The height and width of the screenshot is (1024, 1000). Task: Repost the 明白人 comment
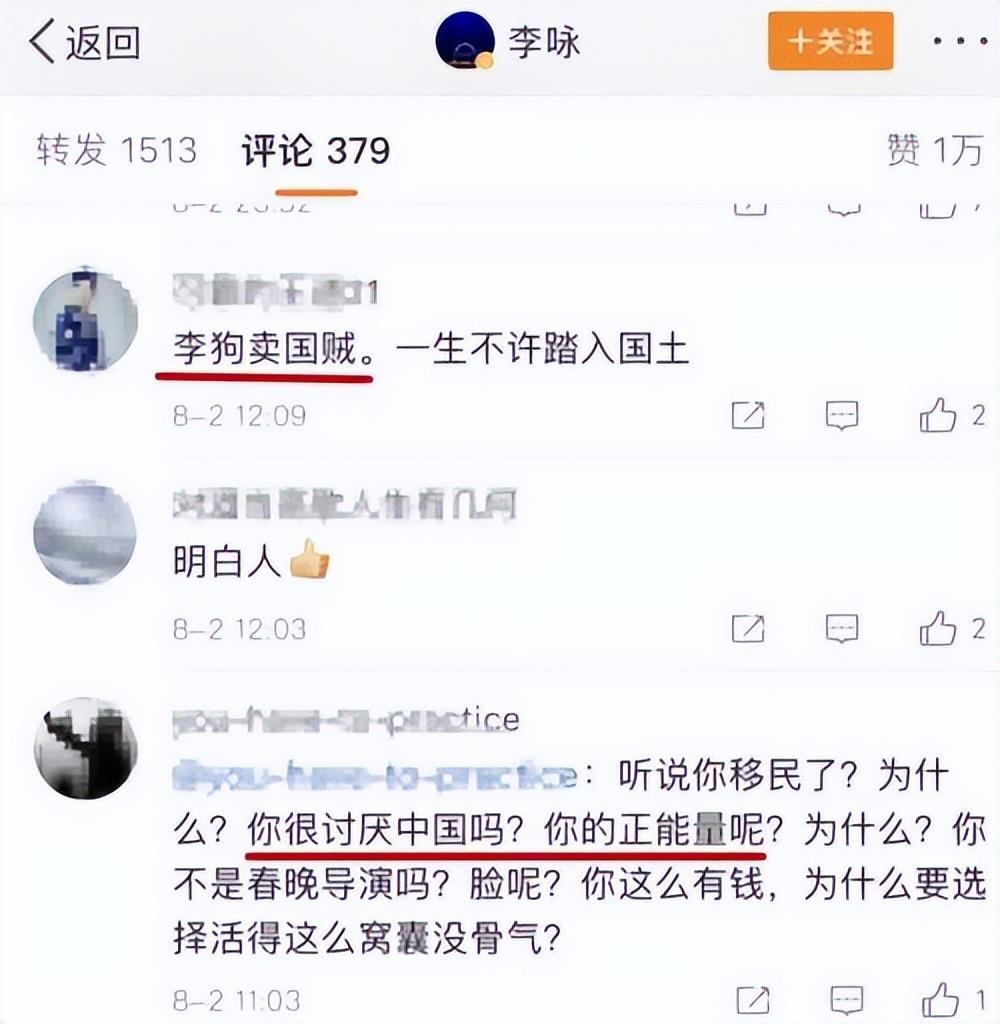tap(748, 629)
